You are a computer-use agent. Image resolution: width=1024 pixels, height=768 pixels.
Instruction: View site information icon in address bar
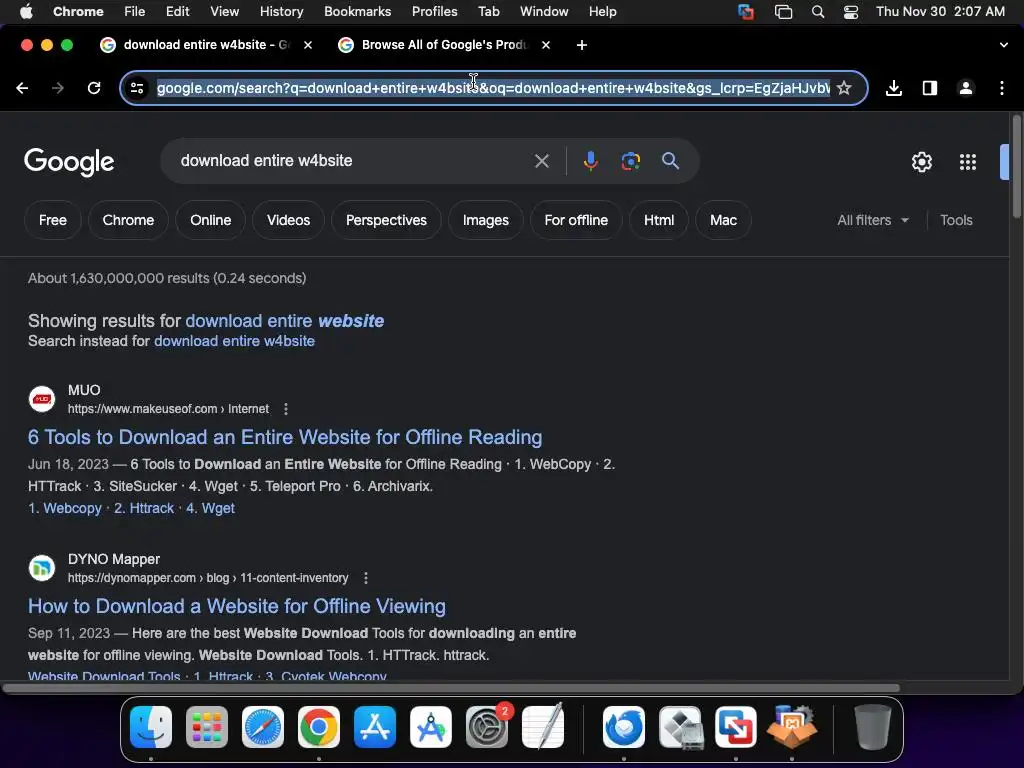click(x=136, y=88)
